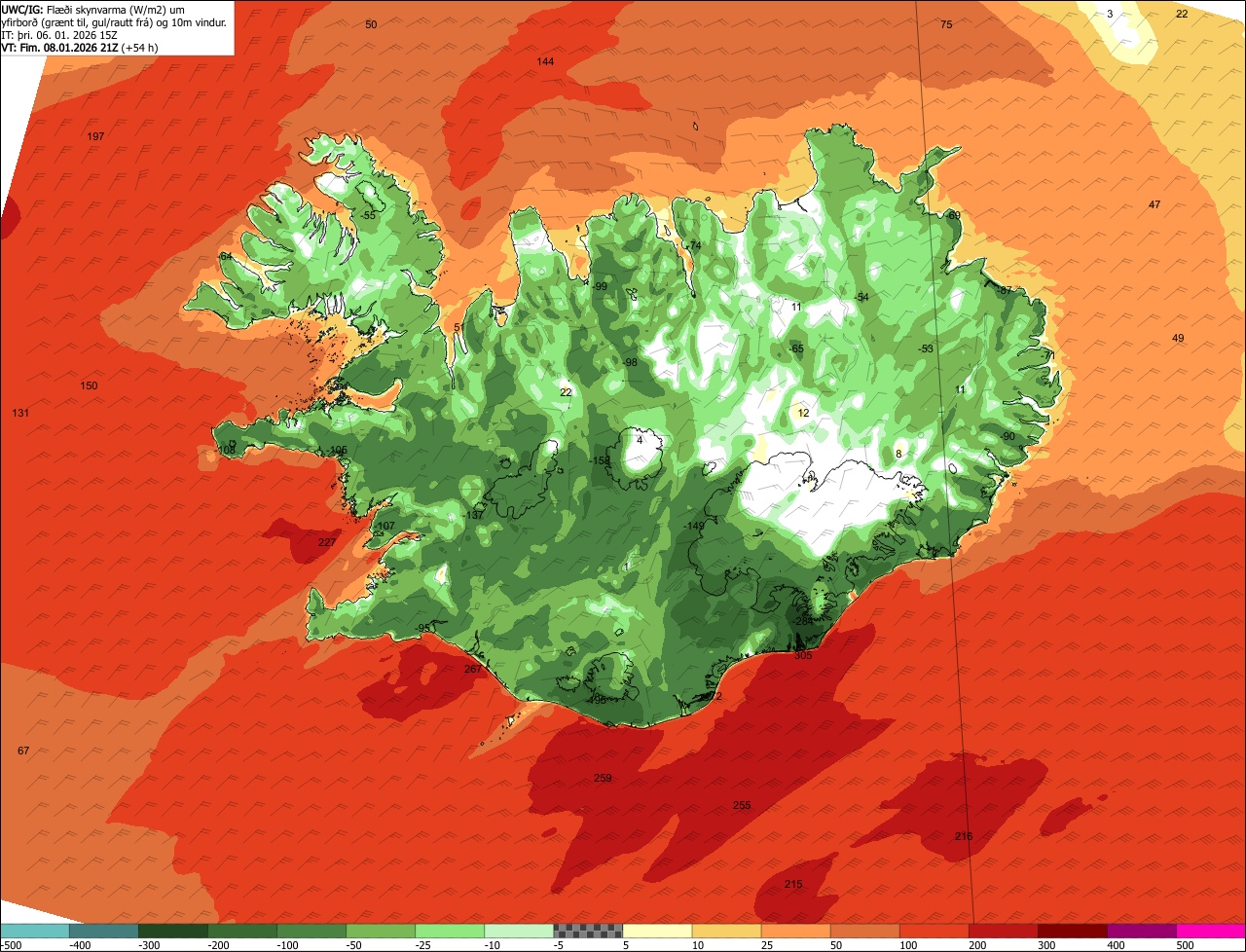Click the map value '-53'
Image resolution: width=1246 pixels, height=952 pixels.
(x=926, y=349)
